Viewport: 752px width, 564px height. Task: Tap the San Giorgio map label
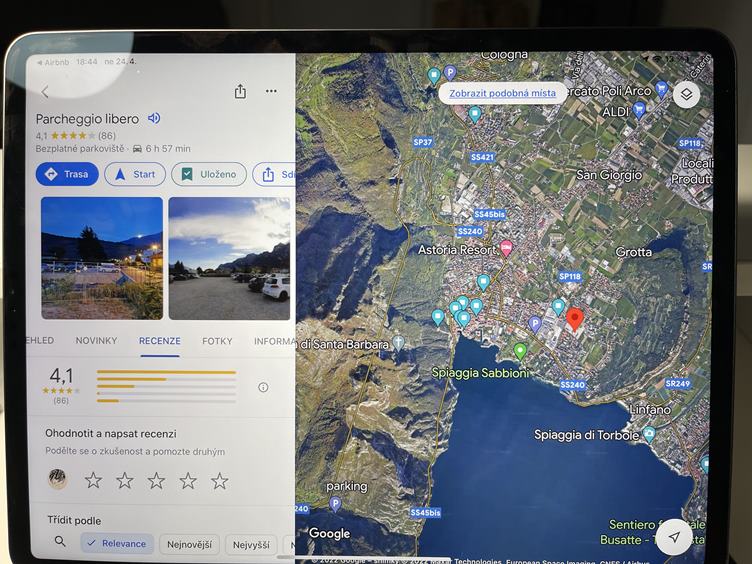click(609, 175)
